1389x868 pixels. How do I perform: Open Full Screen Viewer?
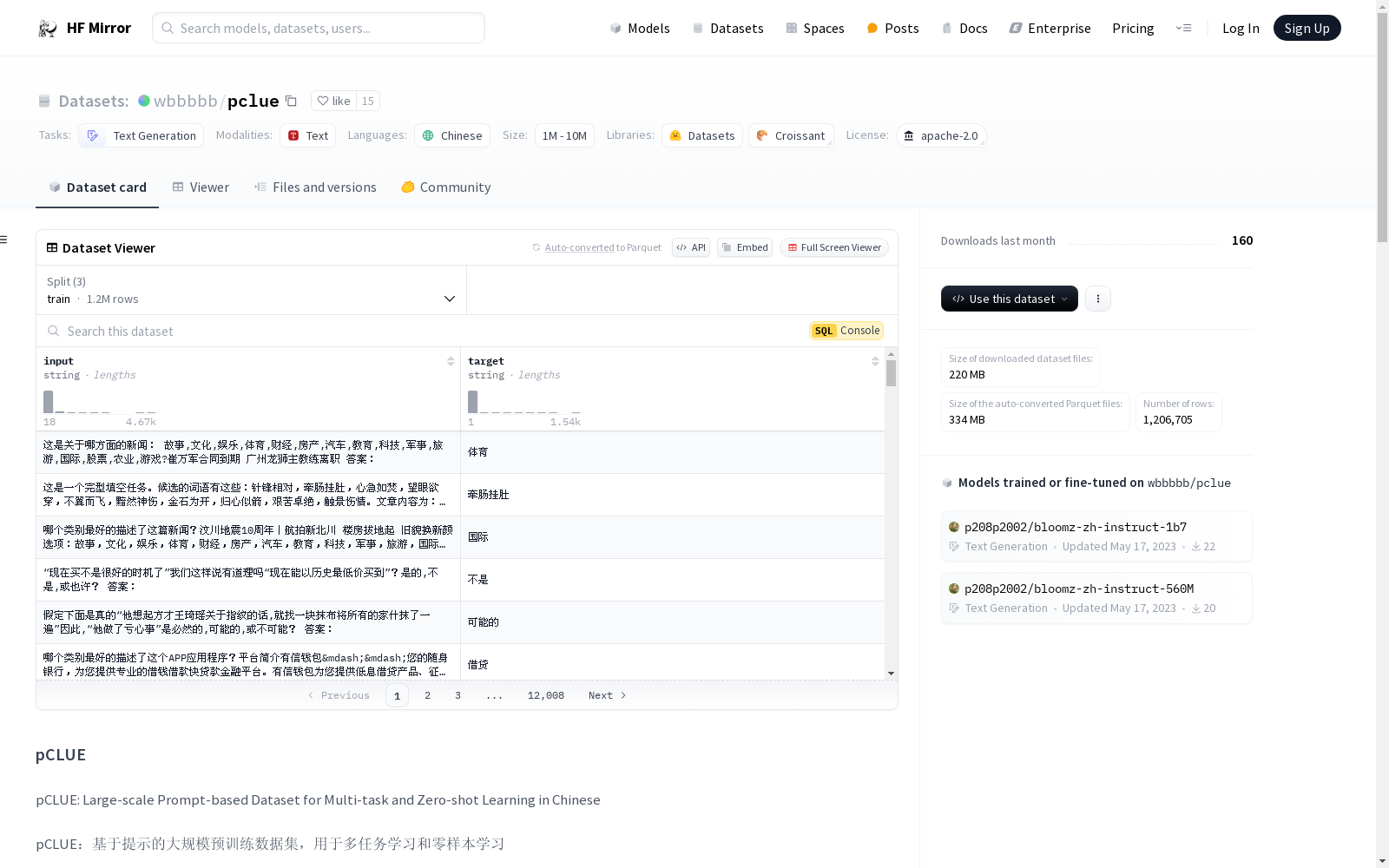click(x=834, y=247)
